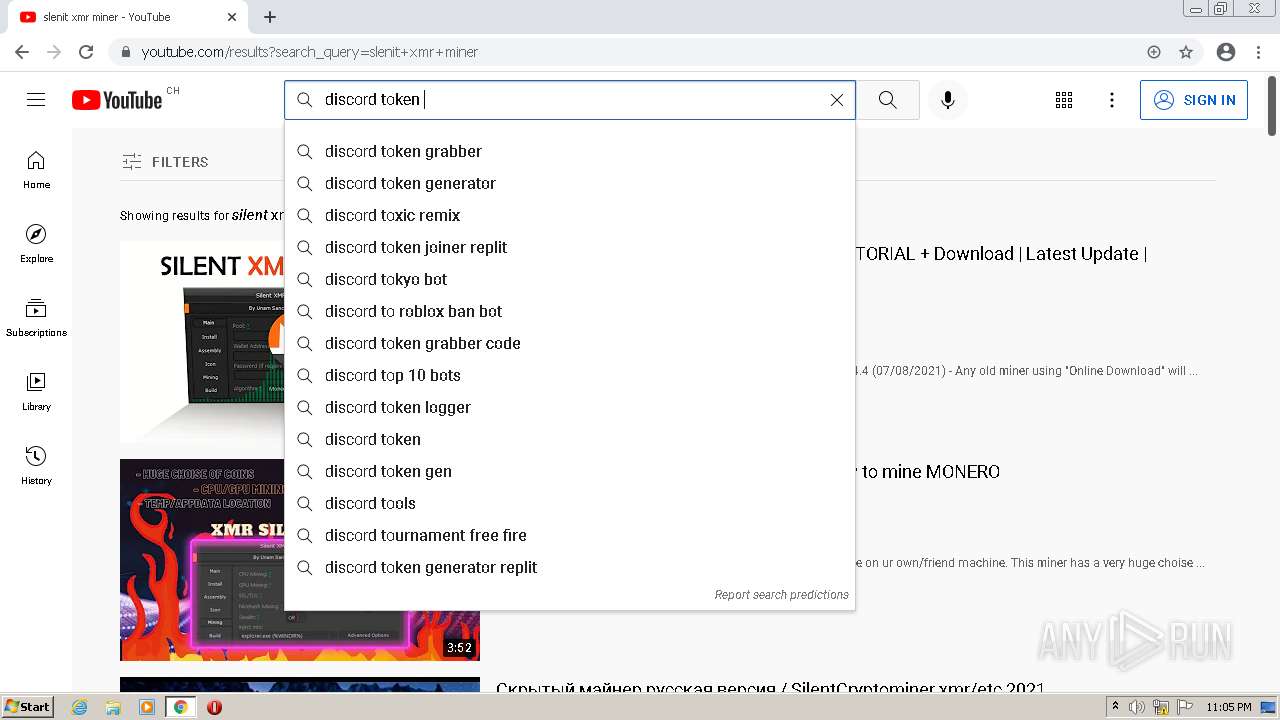
Task: Choose suggestion 'discord toxic remix'
Action: [x=570, y=215]
